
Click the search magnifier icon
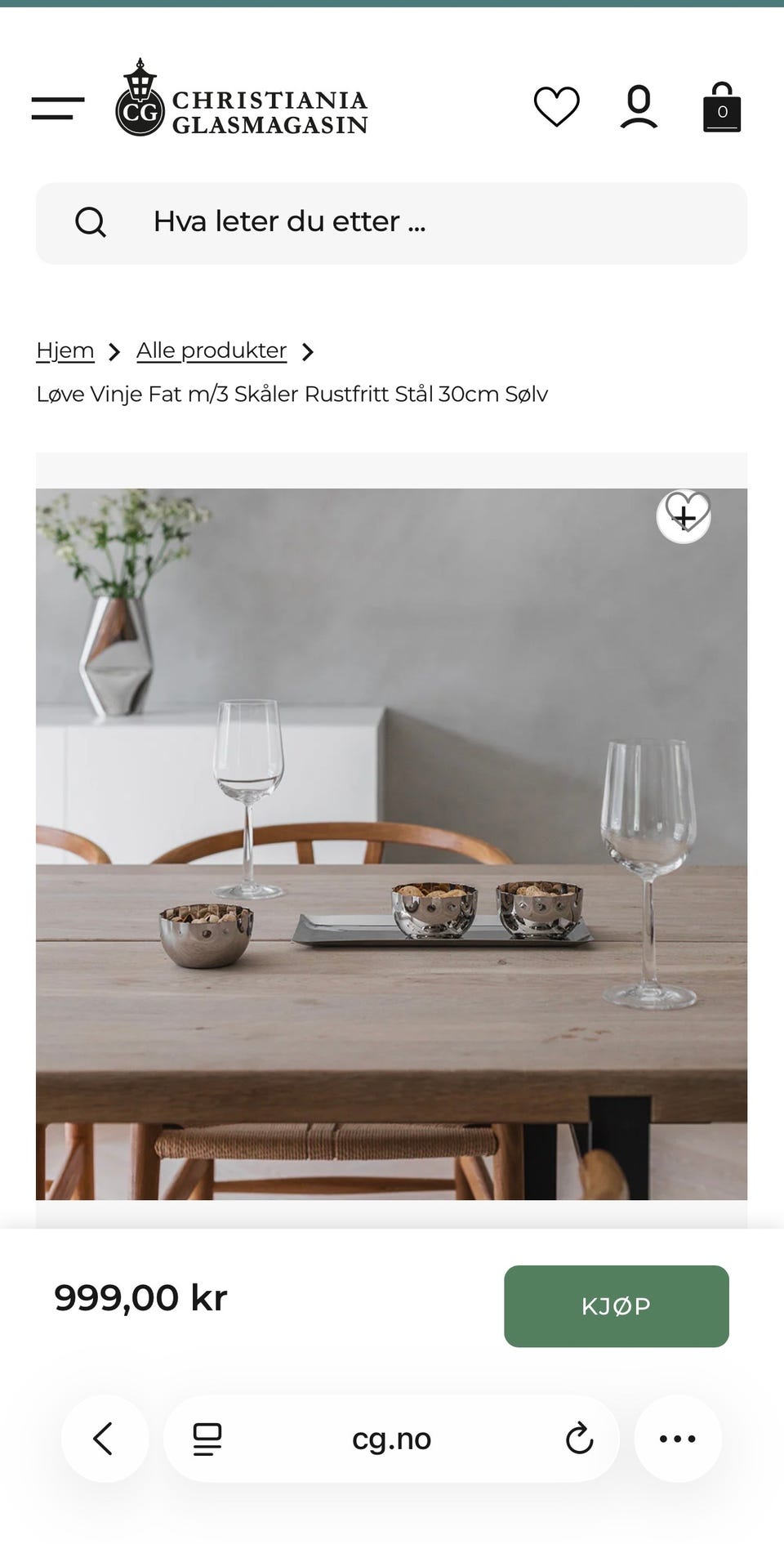(91, 222)
